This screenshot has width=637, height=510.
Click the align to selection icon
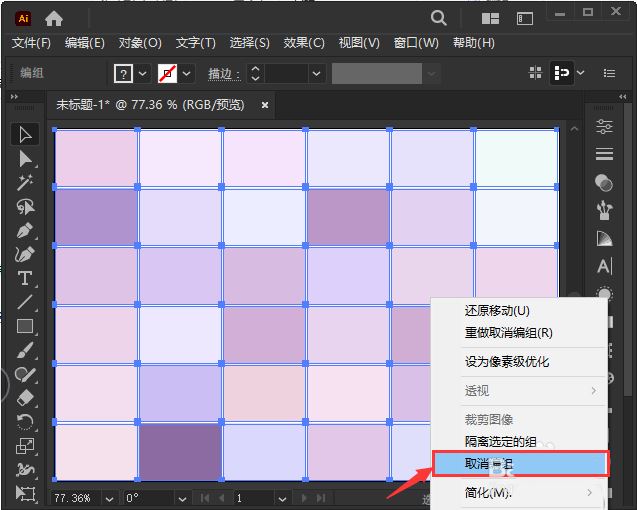coord(561,73)
